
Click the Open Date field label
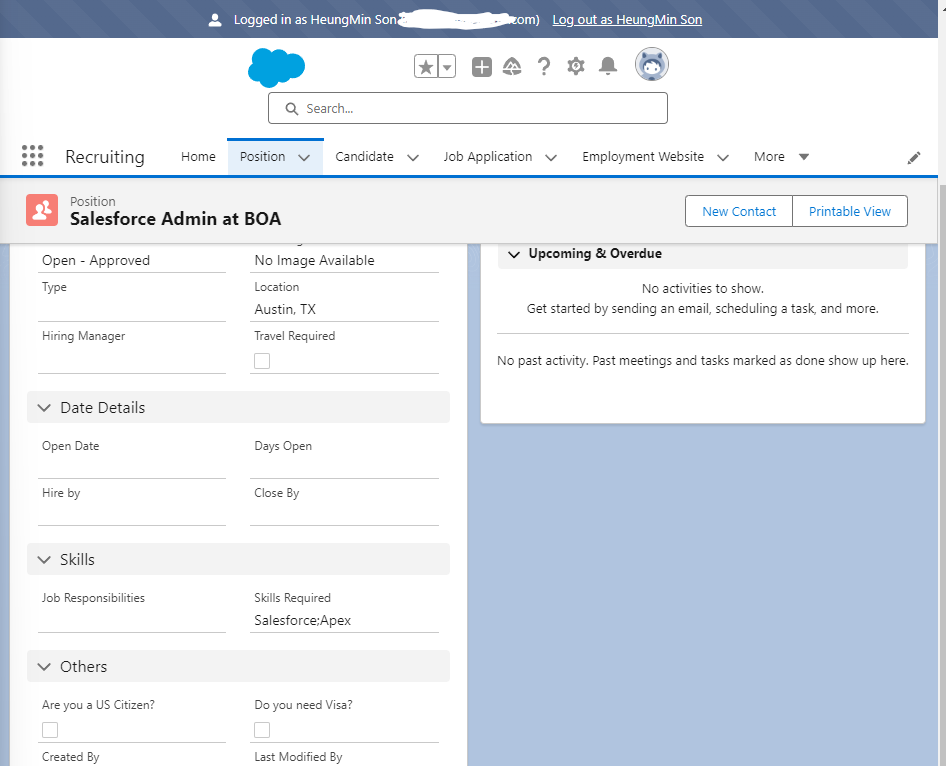tap(71, 446)
